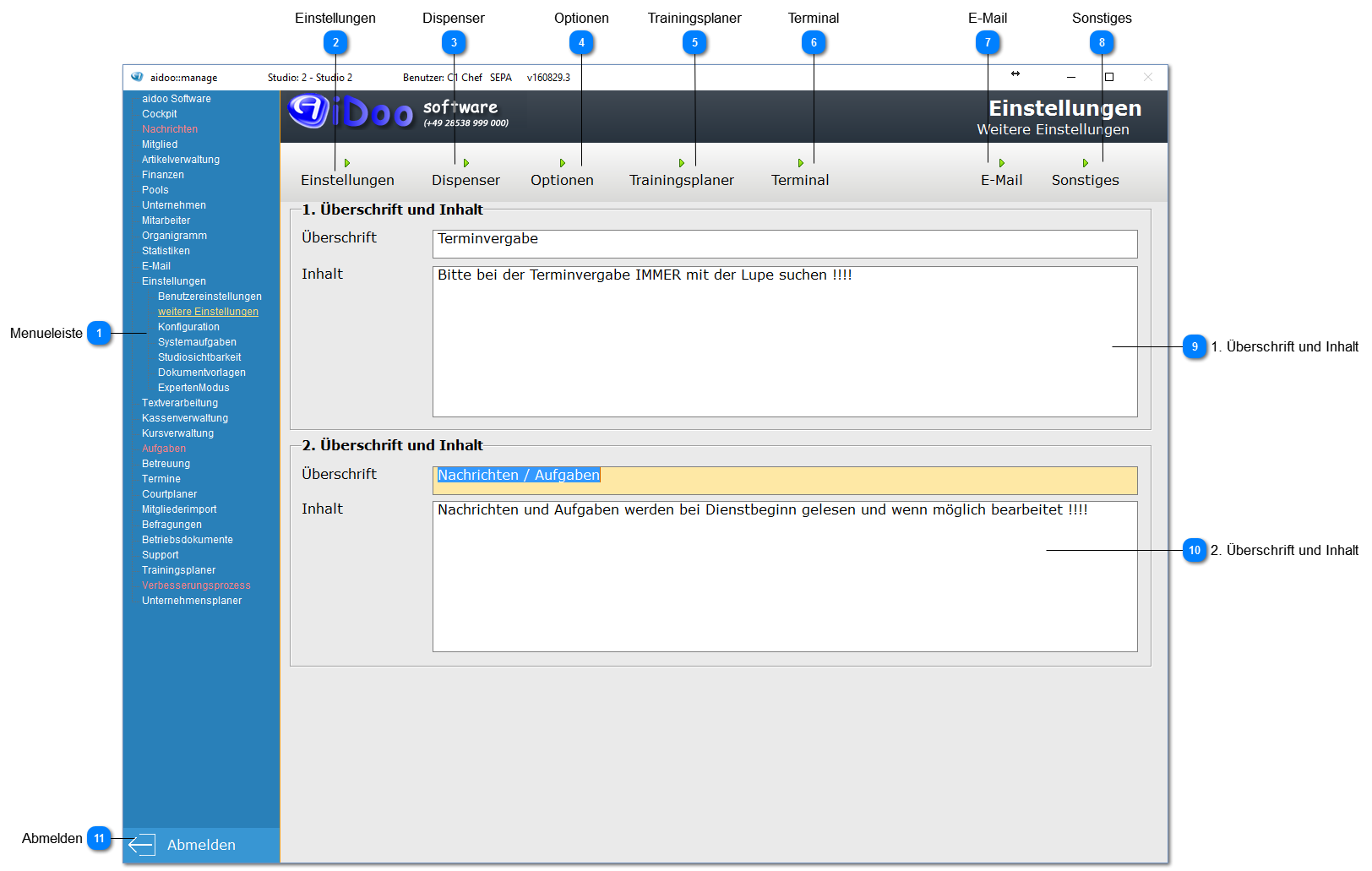Open Verbesserungsprozess in the sidebar

[197, 585]
